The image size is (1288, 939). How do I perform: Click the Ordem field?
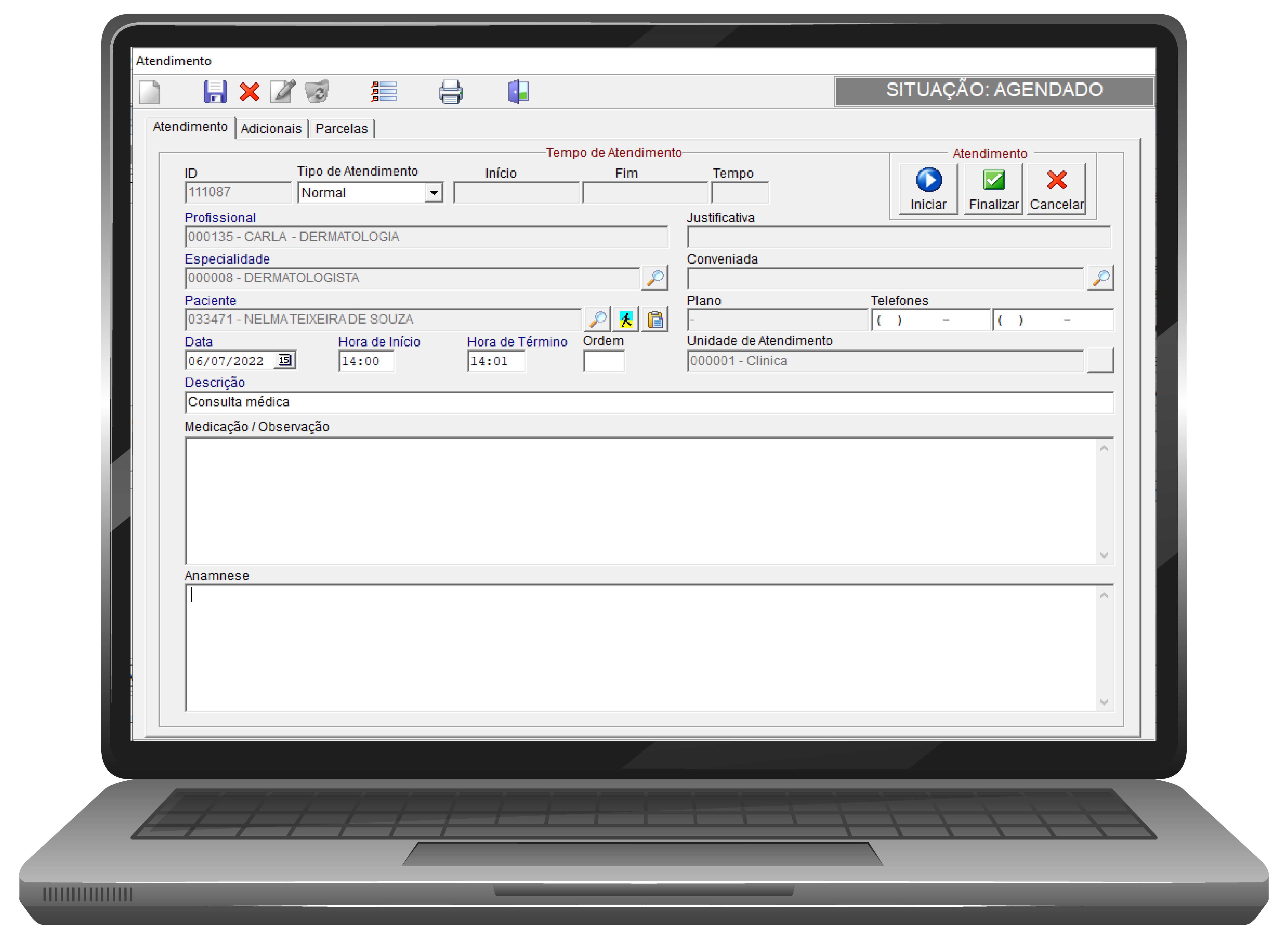pyautogui.click(x=604, y=361)
